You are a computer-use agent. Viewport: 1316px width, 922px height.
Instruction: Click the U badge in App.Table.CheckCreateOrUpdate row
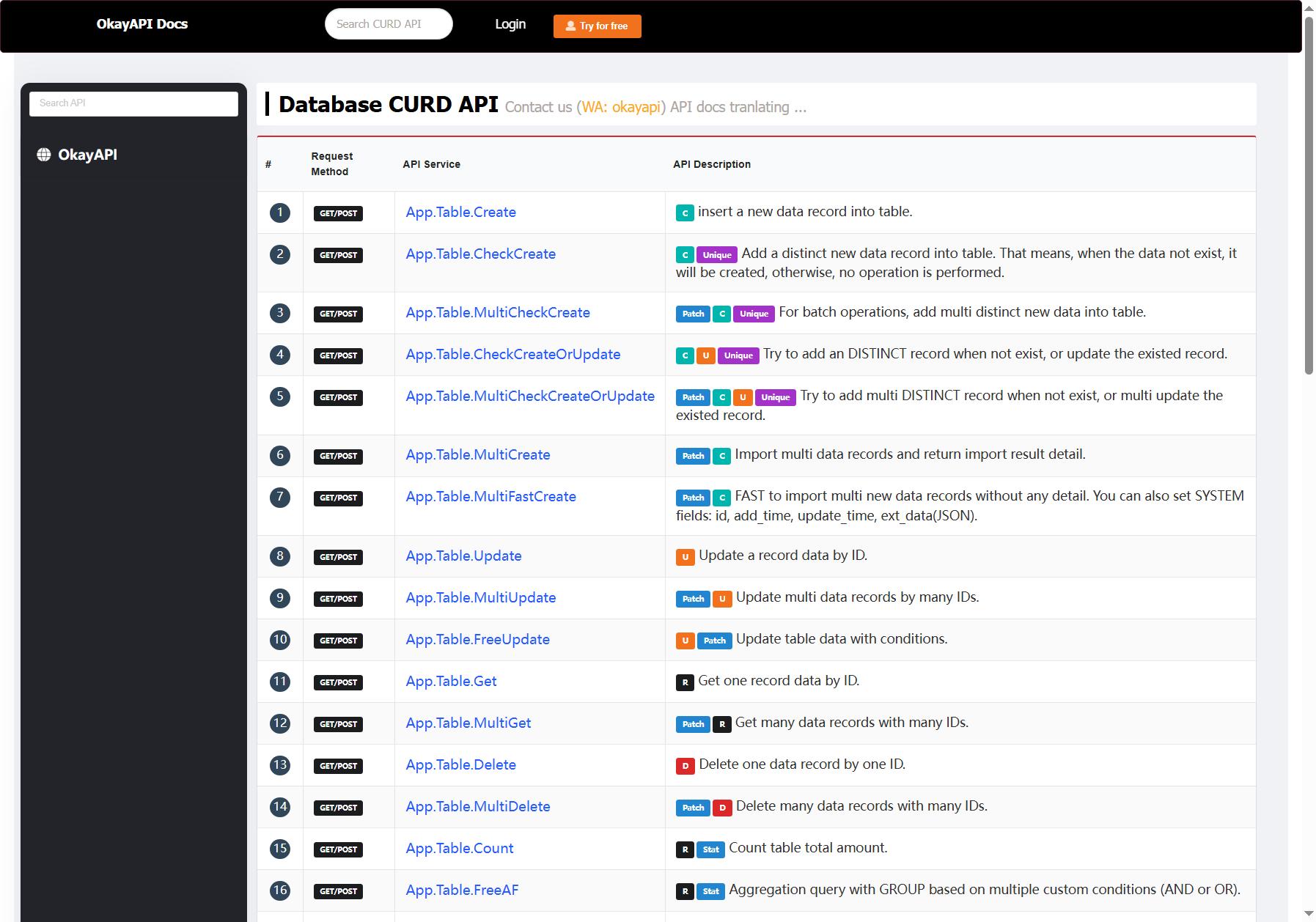pos(706,355)
